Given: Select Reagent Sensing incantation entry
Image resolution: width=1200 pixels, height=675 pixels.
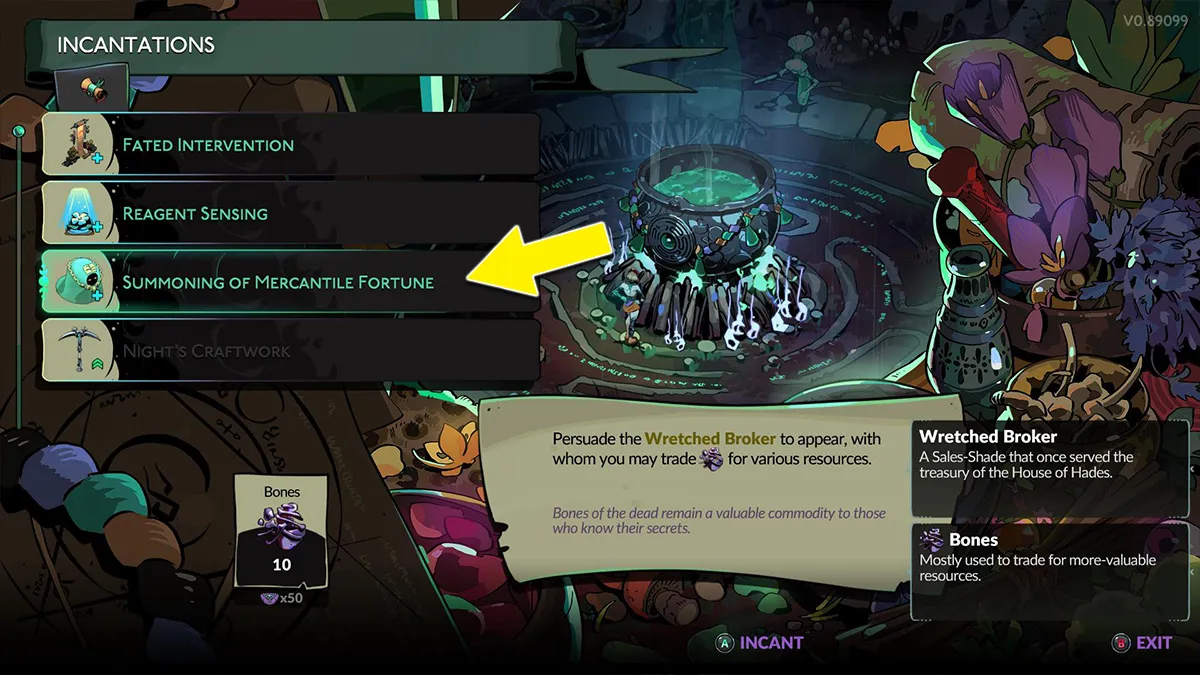Looking at the screenshot, I should (290, 214).
